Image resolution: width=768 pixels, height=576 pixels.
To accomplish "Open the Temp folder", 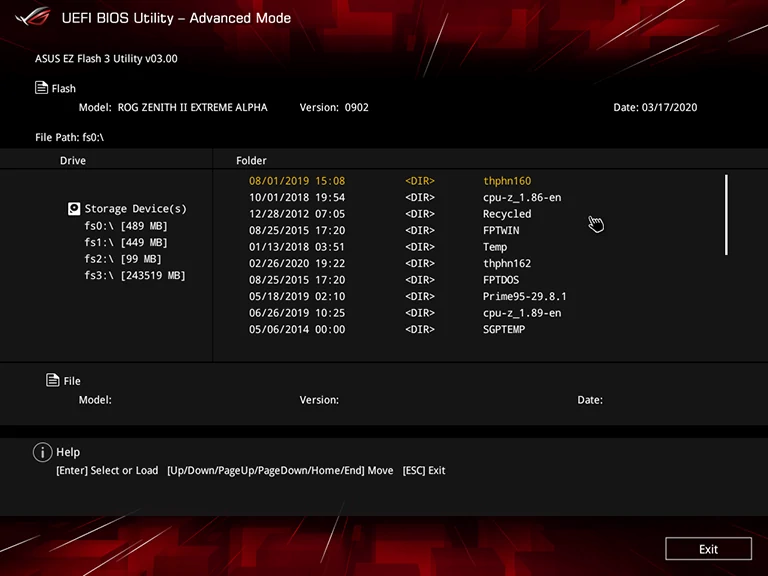I will coord(494,247).
